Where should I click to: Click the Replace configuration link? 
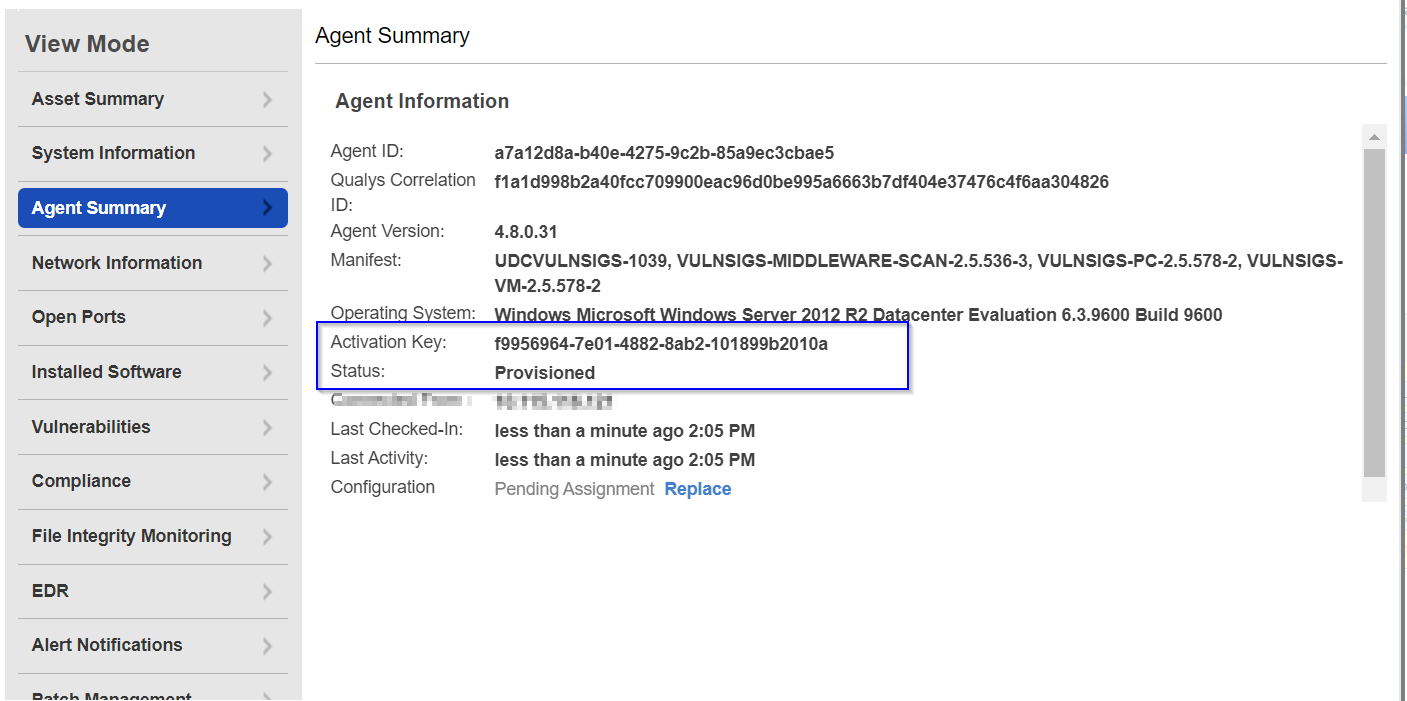(697, 489)
